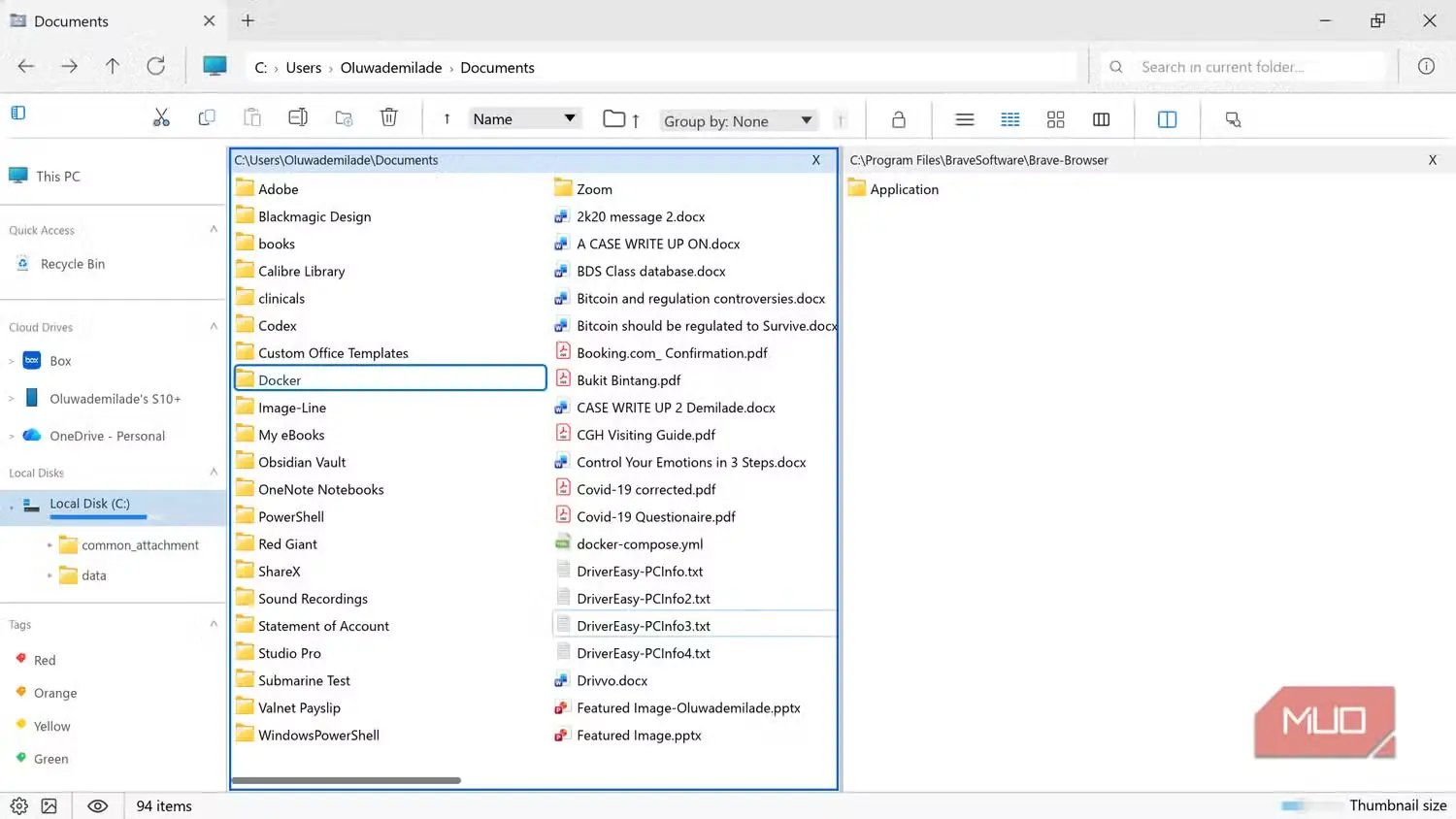Click the Copy icon in the toolbar
This screenshot has height=819, width=1456.
[x=207, y=118]
